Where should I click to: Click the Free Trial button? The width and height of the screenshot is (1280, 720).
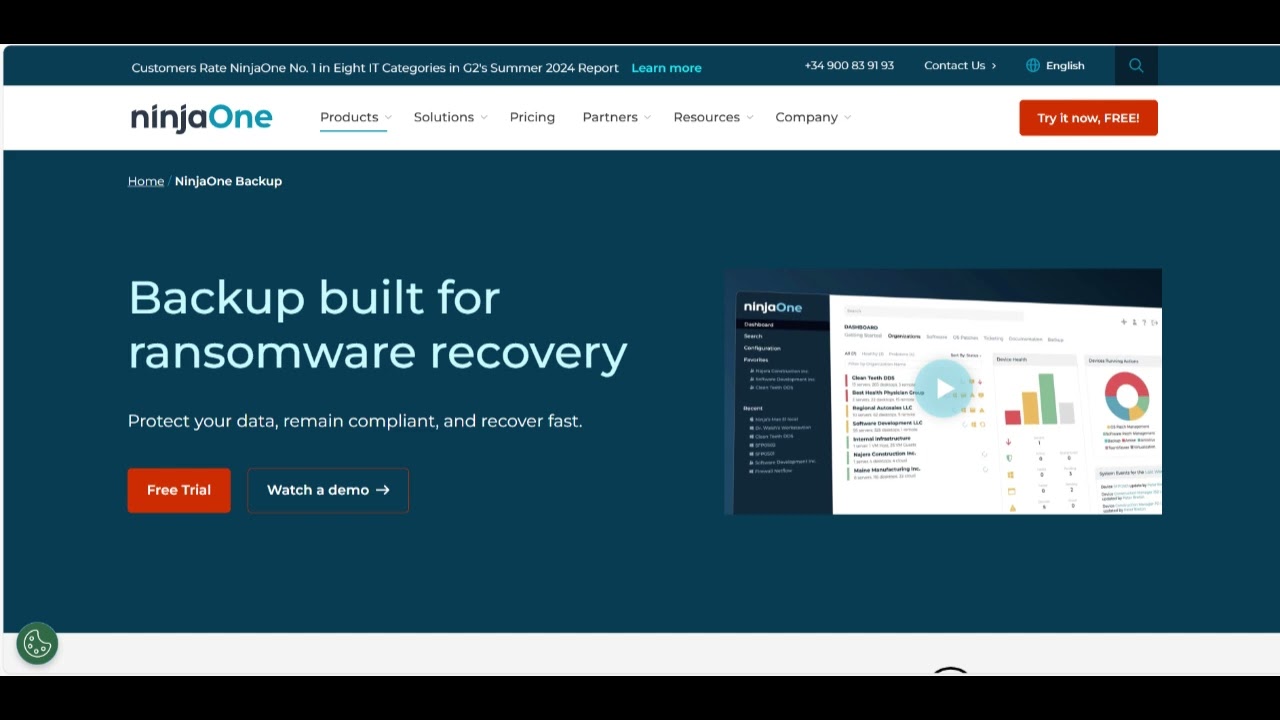click(179, 490)
